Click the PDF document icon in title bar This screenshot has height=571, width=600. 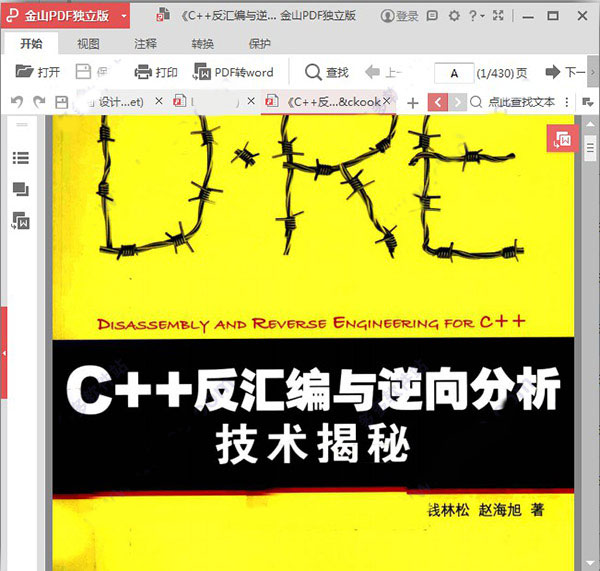tap(163, 15)
